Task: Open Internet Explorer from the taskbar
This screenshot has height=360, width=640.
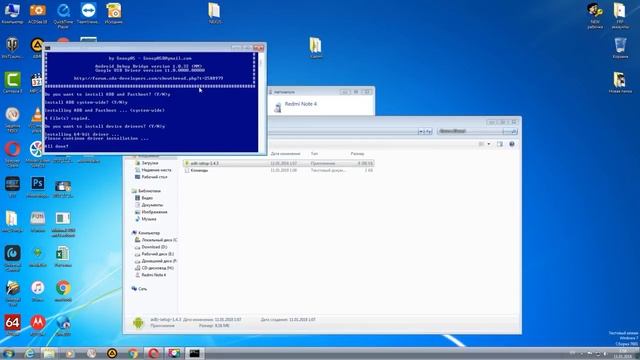Action: [29, 353]
